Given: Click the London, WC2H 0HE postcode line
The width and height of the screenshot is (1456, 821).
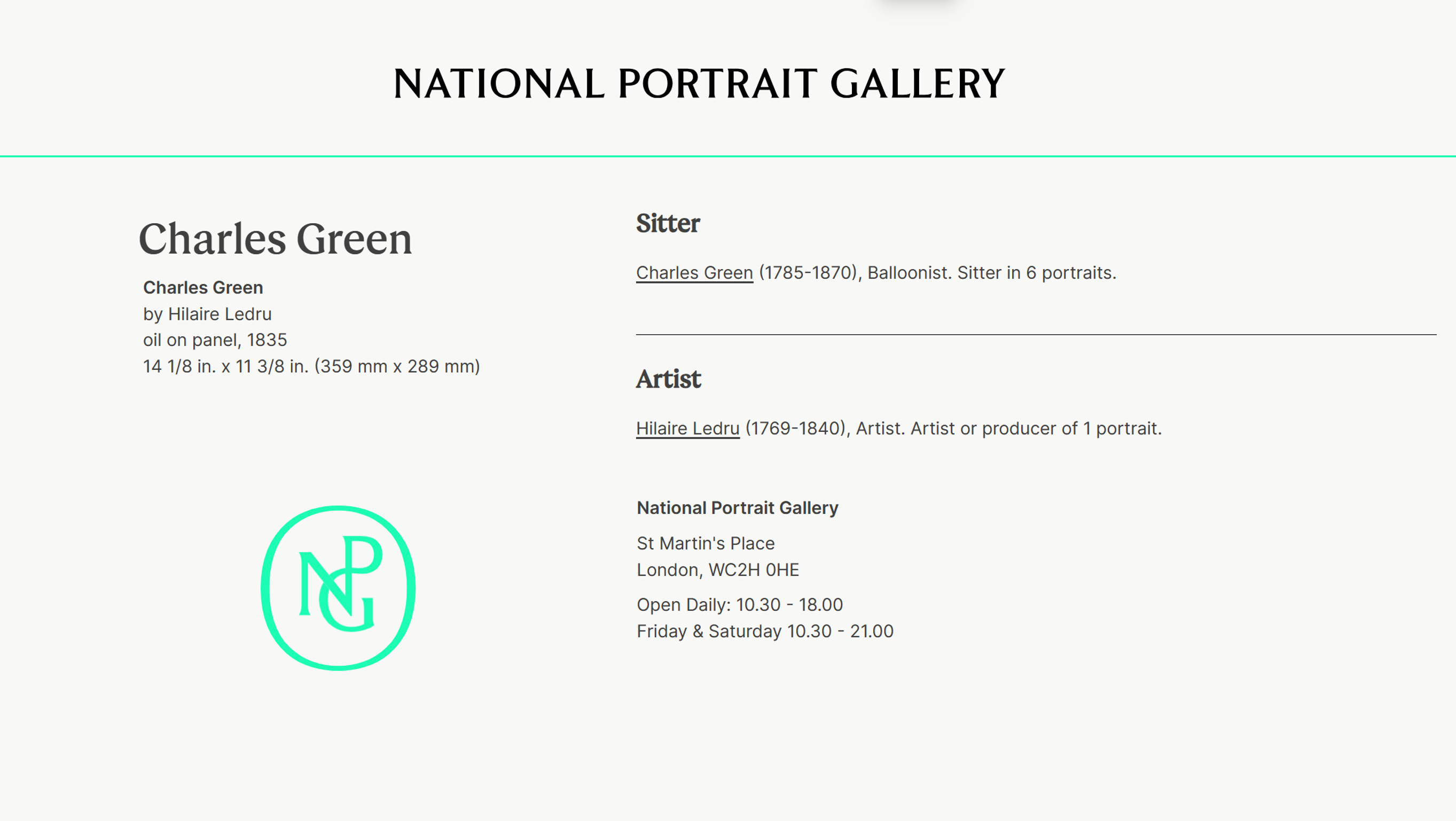Looking at the screenshot, I should coord(718,570).
